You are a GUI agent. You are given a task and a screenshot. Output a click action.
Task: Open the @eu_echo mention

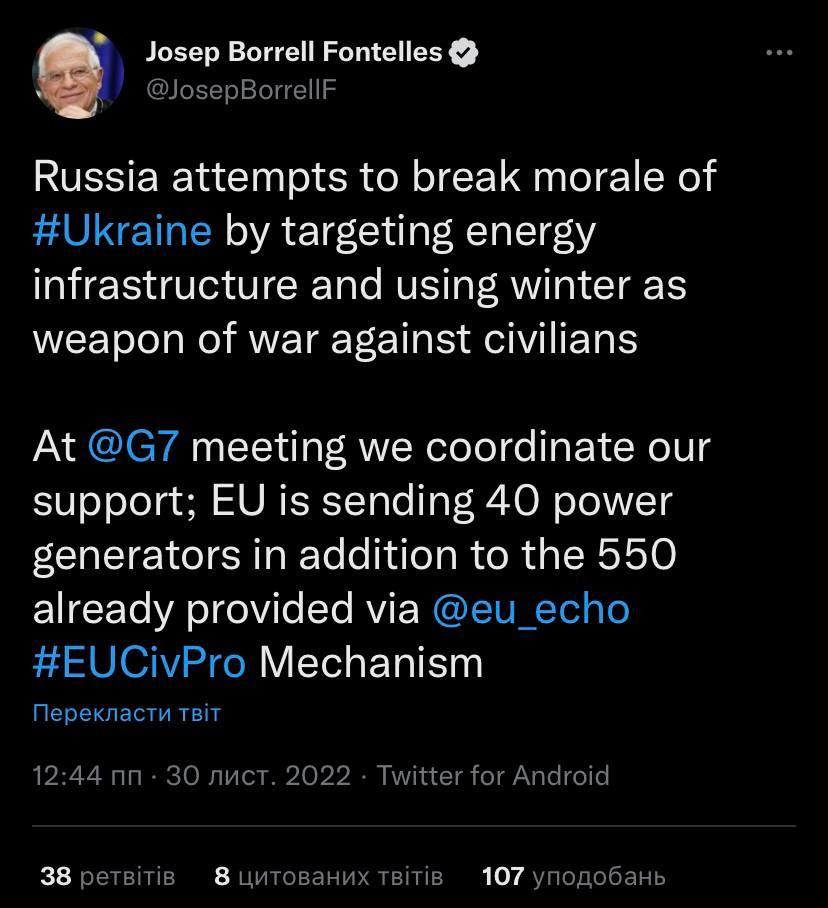coord(530,609)
